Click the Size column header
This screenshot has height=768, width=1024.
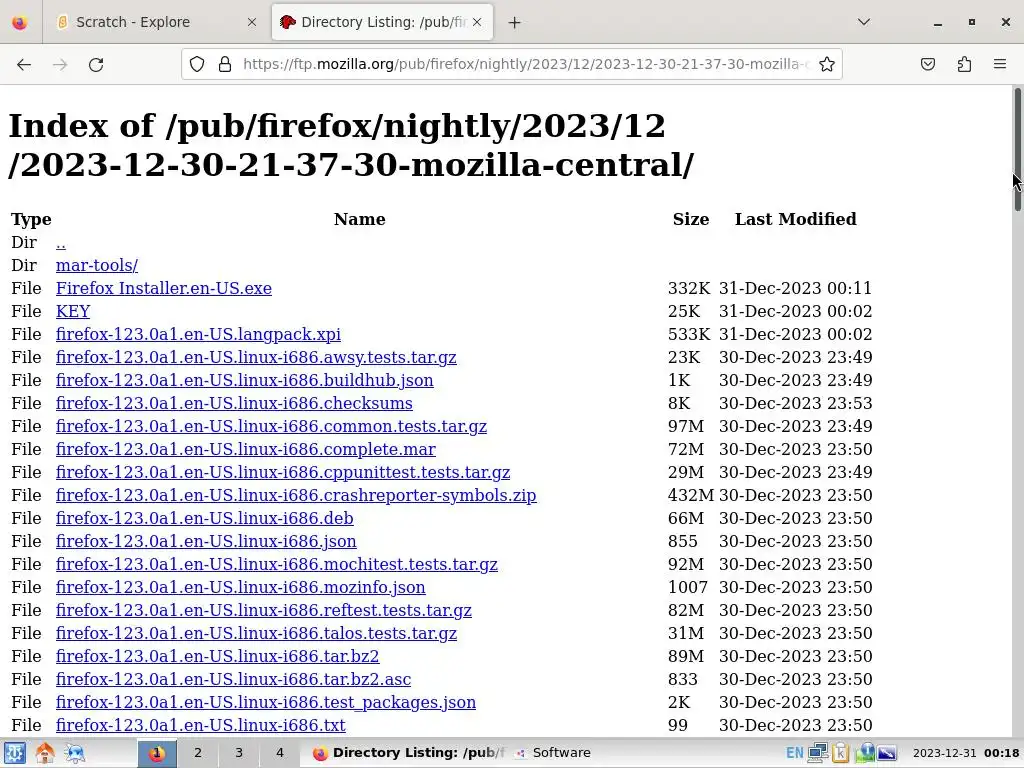[691, 219]
